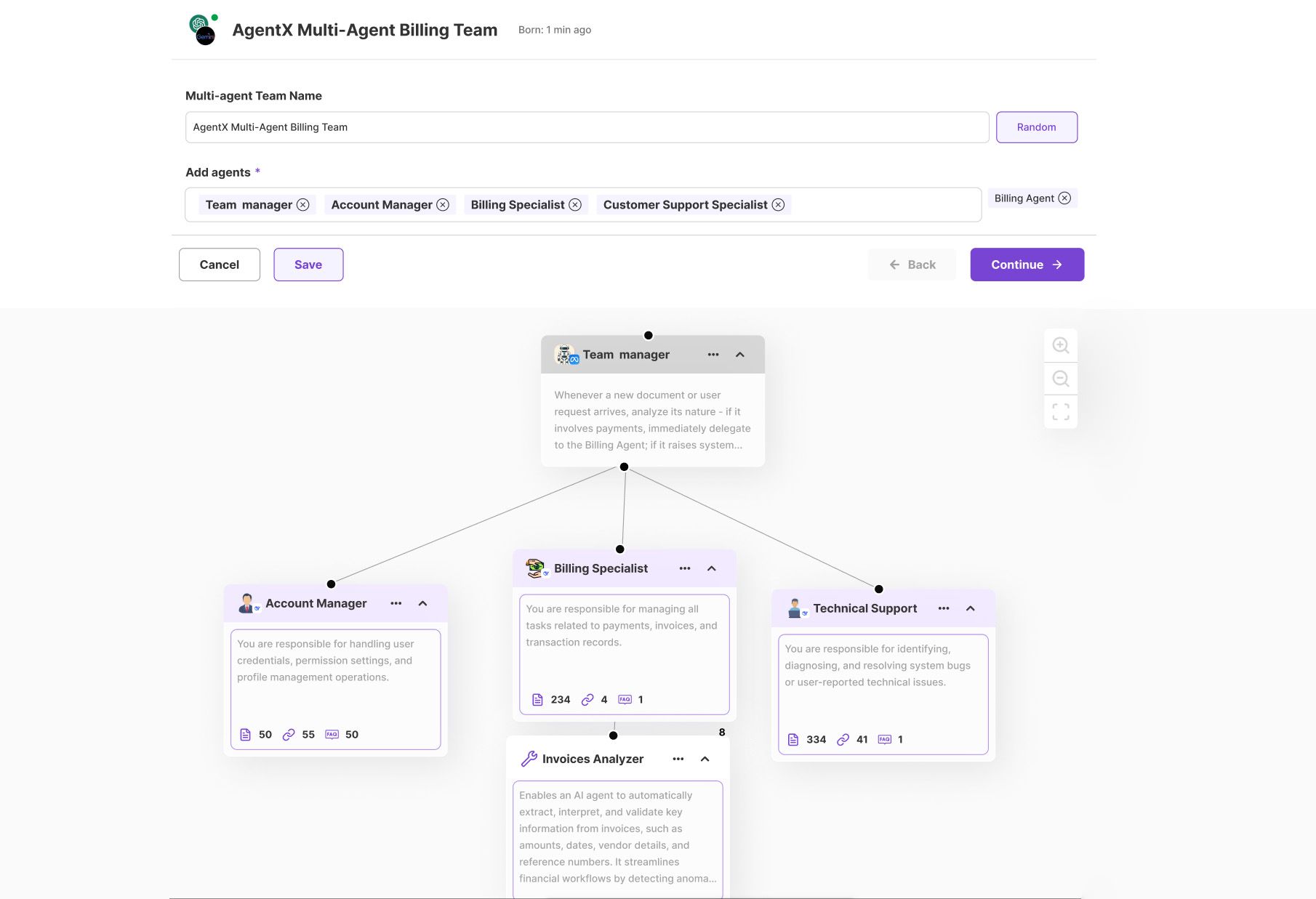Click Invoices Analyzer connector dot
The width and height of the screenshot is (1316, 899).
click(614, 735)
